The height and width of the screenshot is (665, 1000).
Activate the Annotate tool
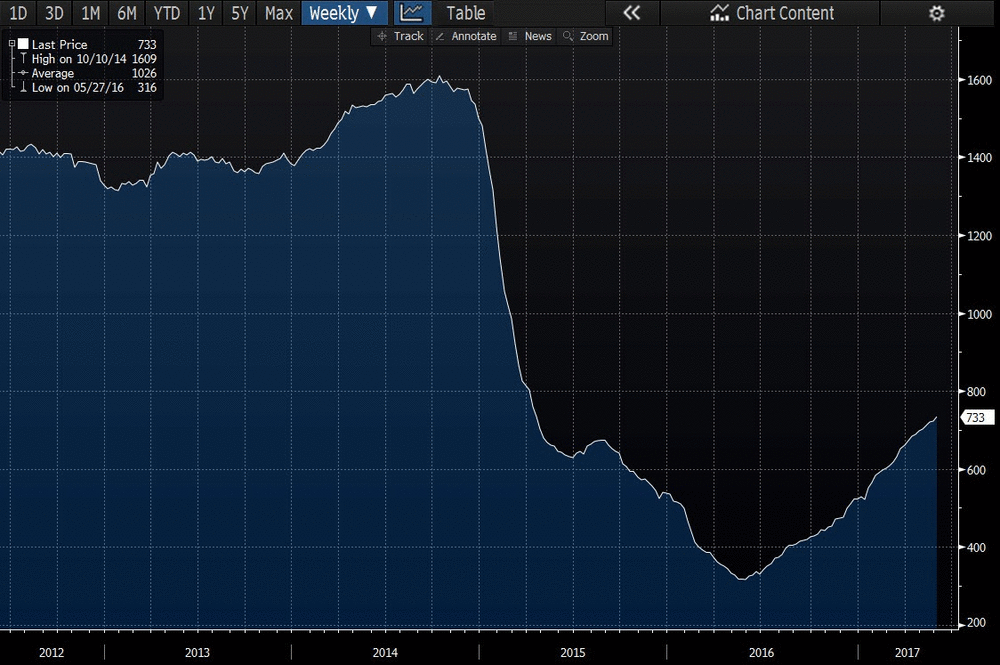[466, 36]
